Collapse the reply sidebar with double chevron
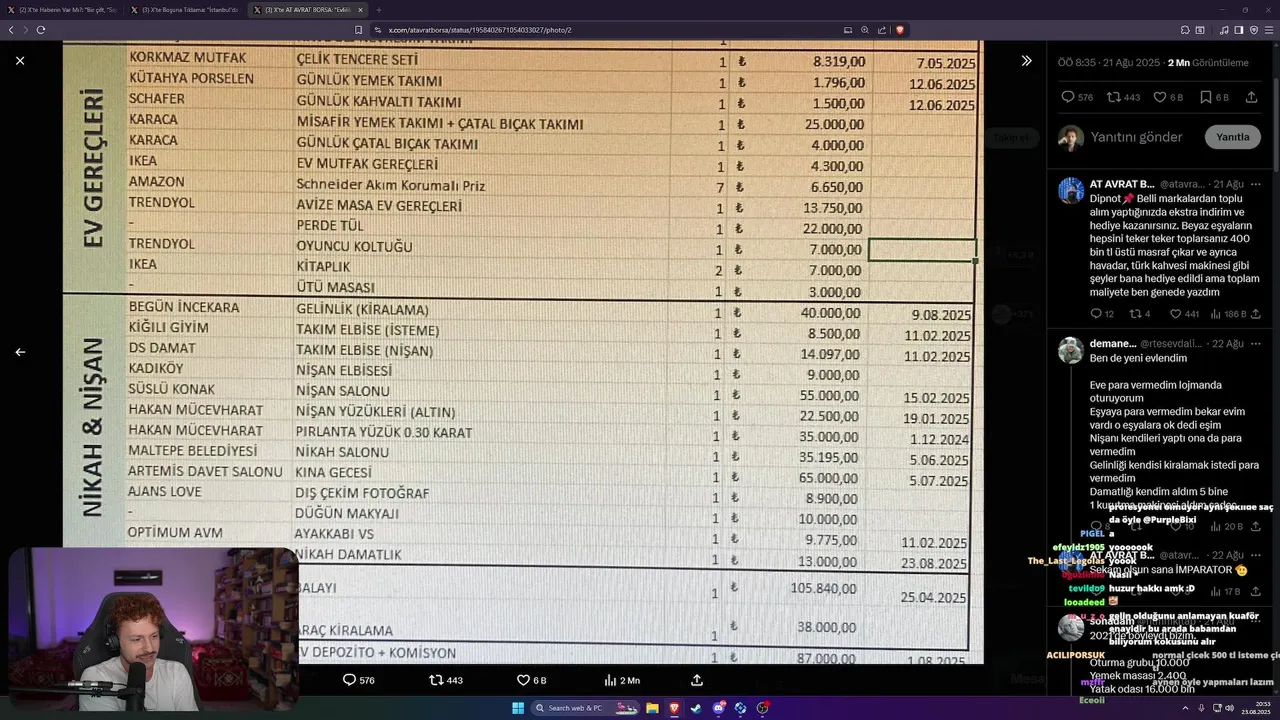Image resolution: width=1280 pixels, height=720 pixels. click(1026, 61)
